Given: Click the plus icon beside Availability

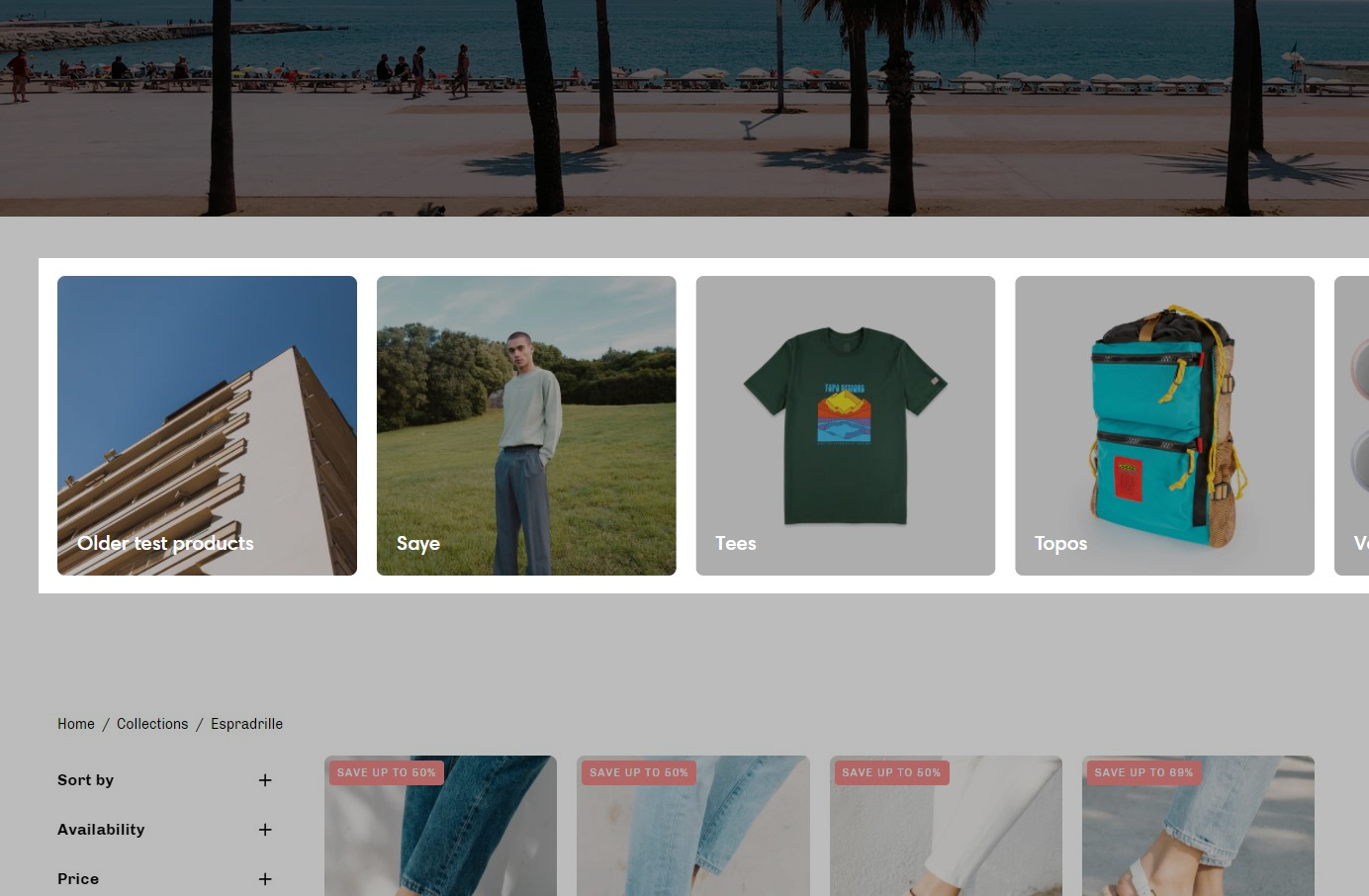Looking at the screenshot, I should coord(265,830).
